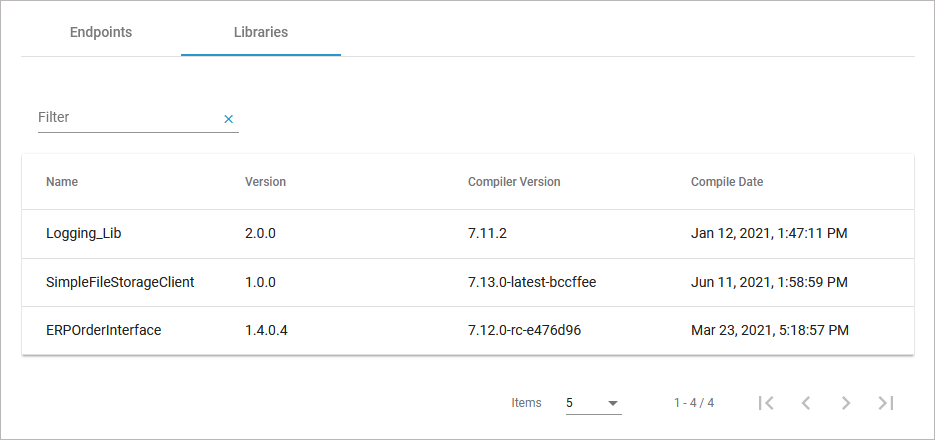
Task: Click the Jan 12, 2021 compile date
Action: (x=769, y=234)
